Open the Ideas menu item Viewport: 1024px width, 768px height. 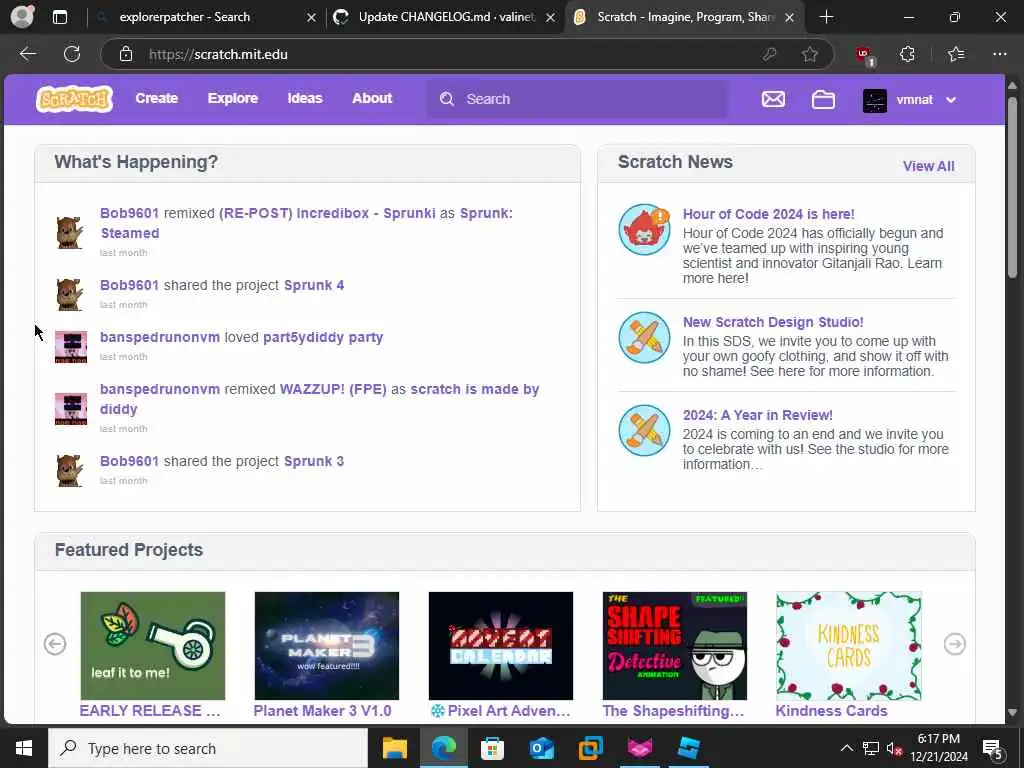tap(305, 99)
